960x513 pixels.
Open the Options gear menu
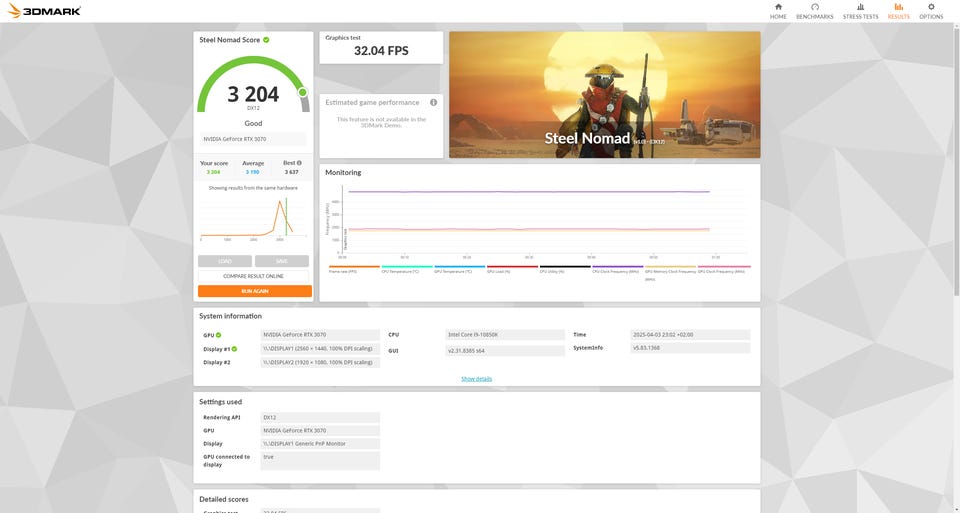[931, 11]
